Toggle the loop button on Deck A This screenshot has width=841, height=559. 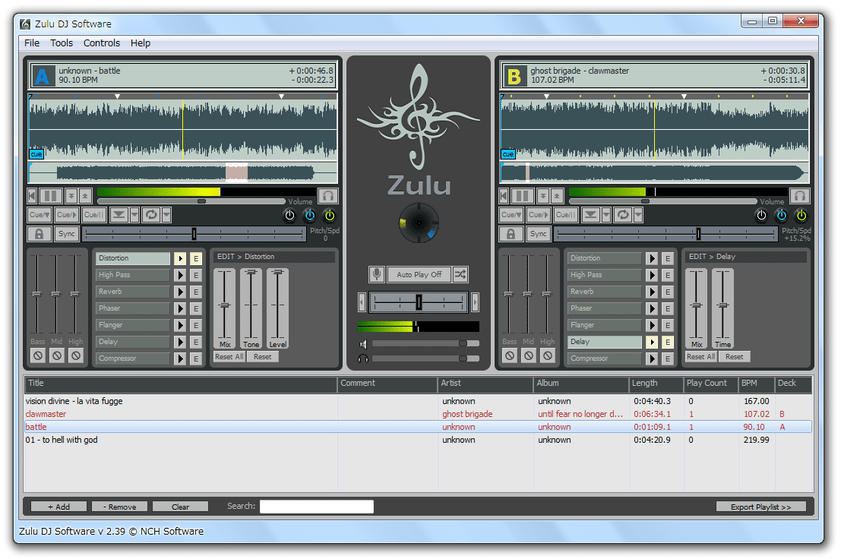click(x=151, y=215)
